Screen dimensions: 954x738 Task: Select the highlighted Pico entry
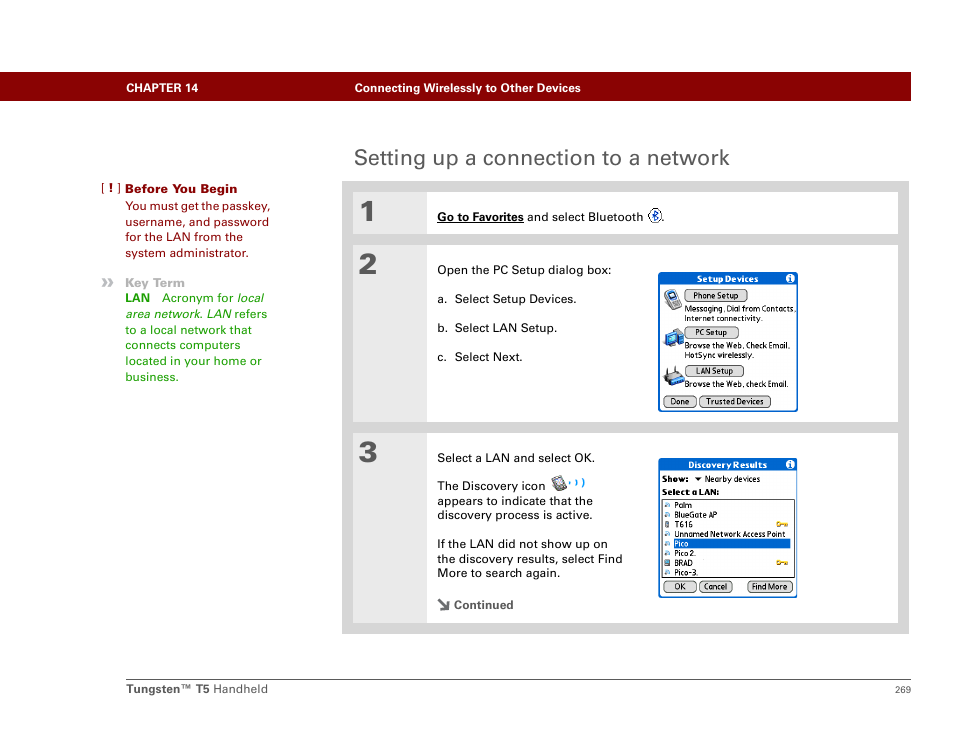[731, 543]
